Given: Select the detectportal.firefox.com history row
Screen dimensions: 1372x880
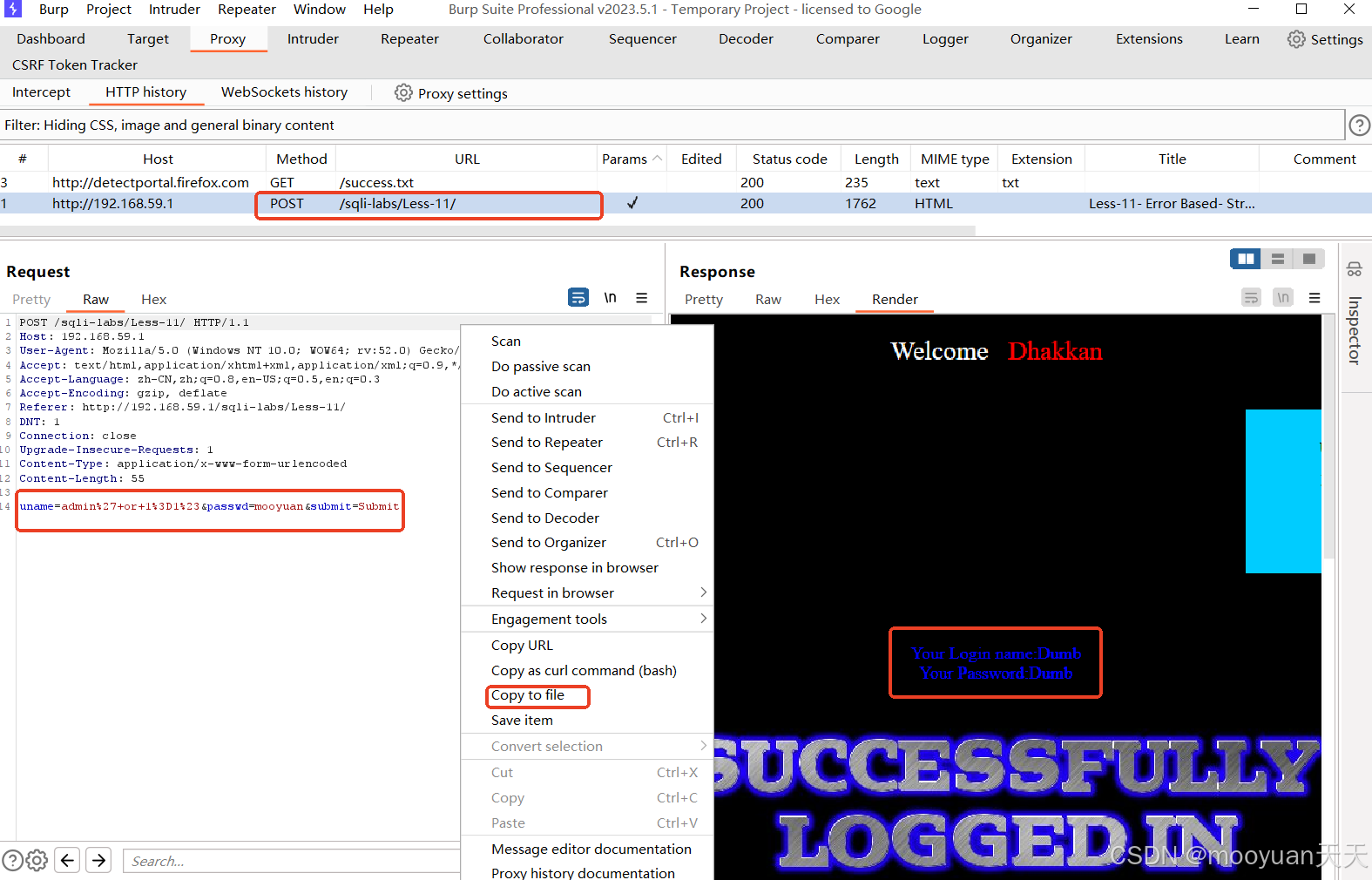Looking at the screenshot, I should pyautogui.click(x=686, y=182).
